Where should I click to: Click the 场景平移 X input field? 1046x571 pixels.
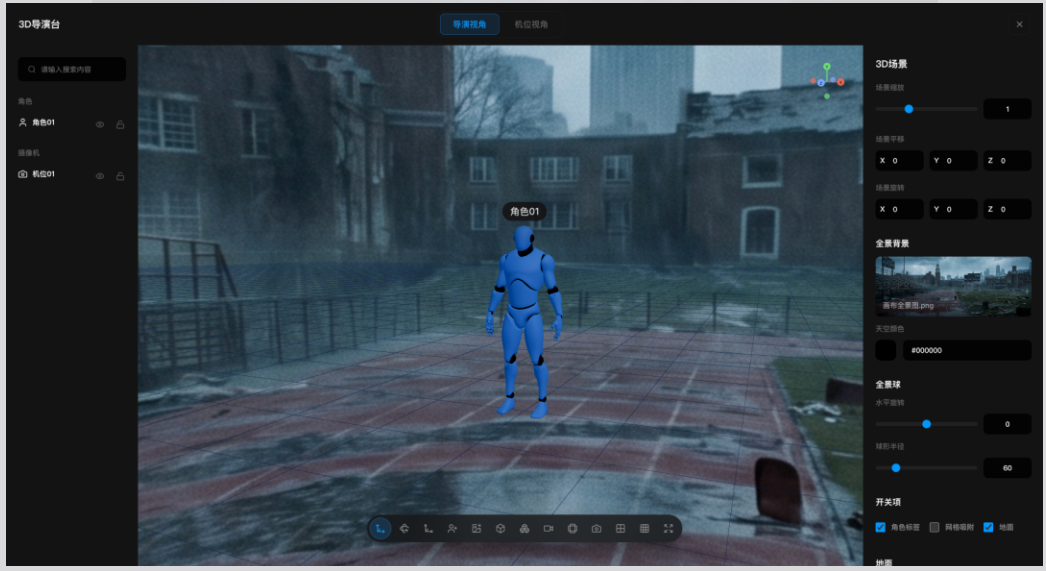click(900, 161)
